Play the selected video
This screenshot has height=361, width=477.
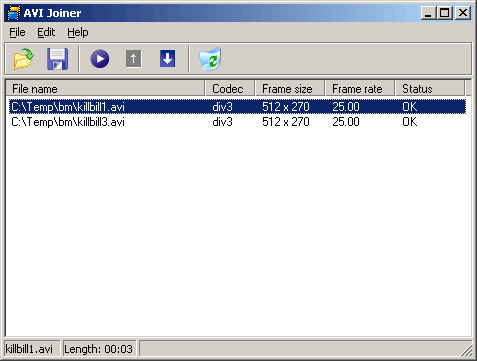100,59
